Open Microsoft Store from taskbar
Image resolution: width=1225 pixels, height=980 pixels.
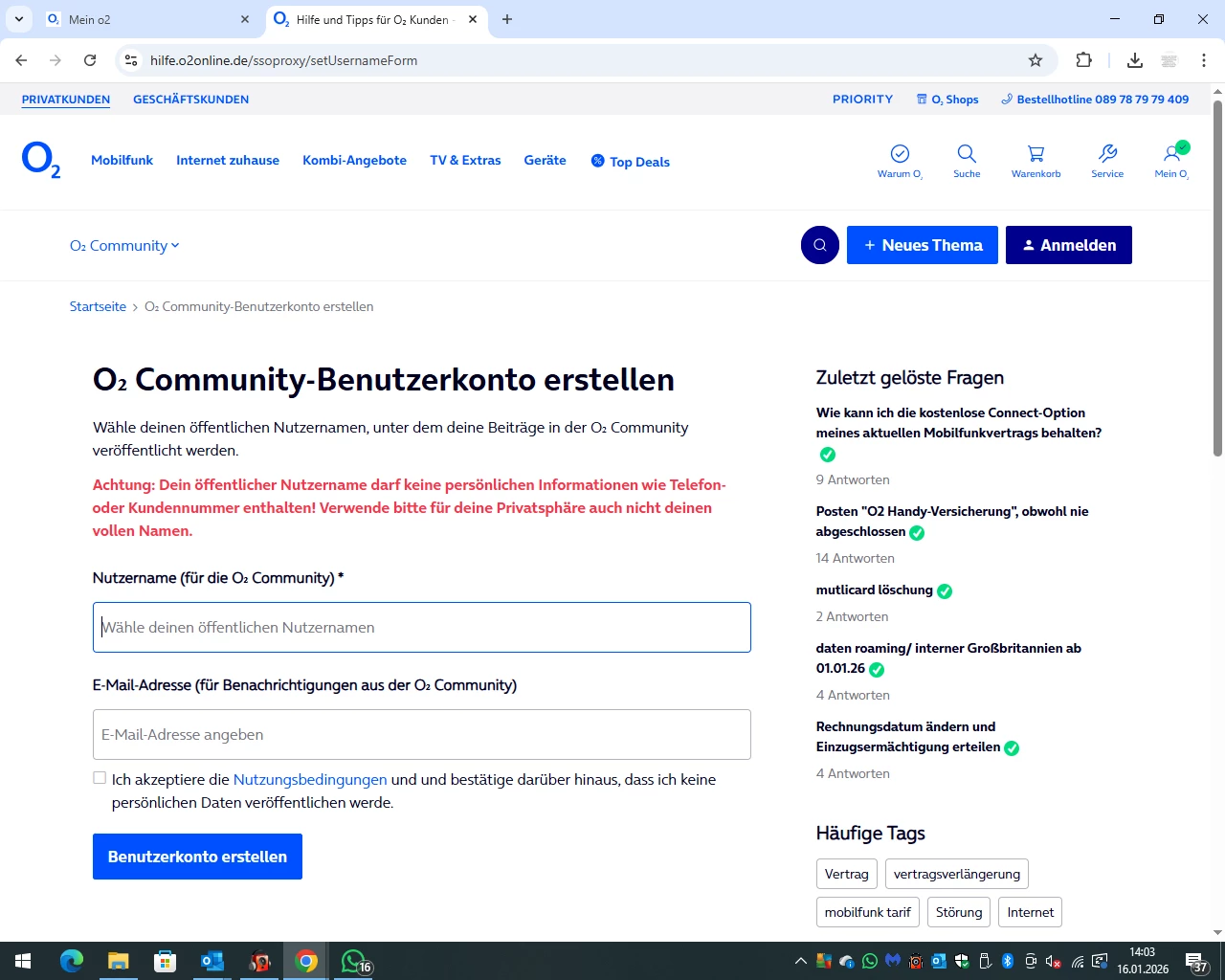tap(166, 961)
